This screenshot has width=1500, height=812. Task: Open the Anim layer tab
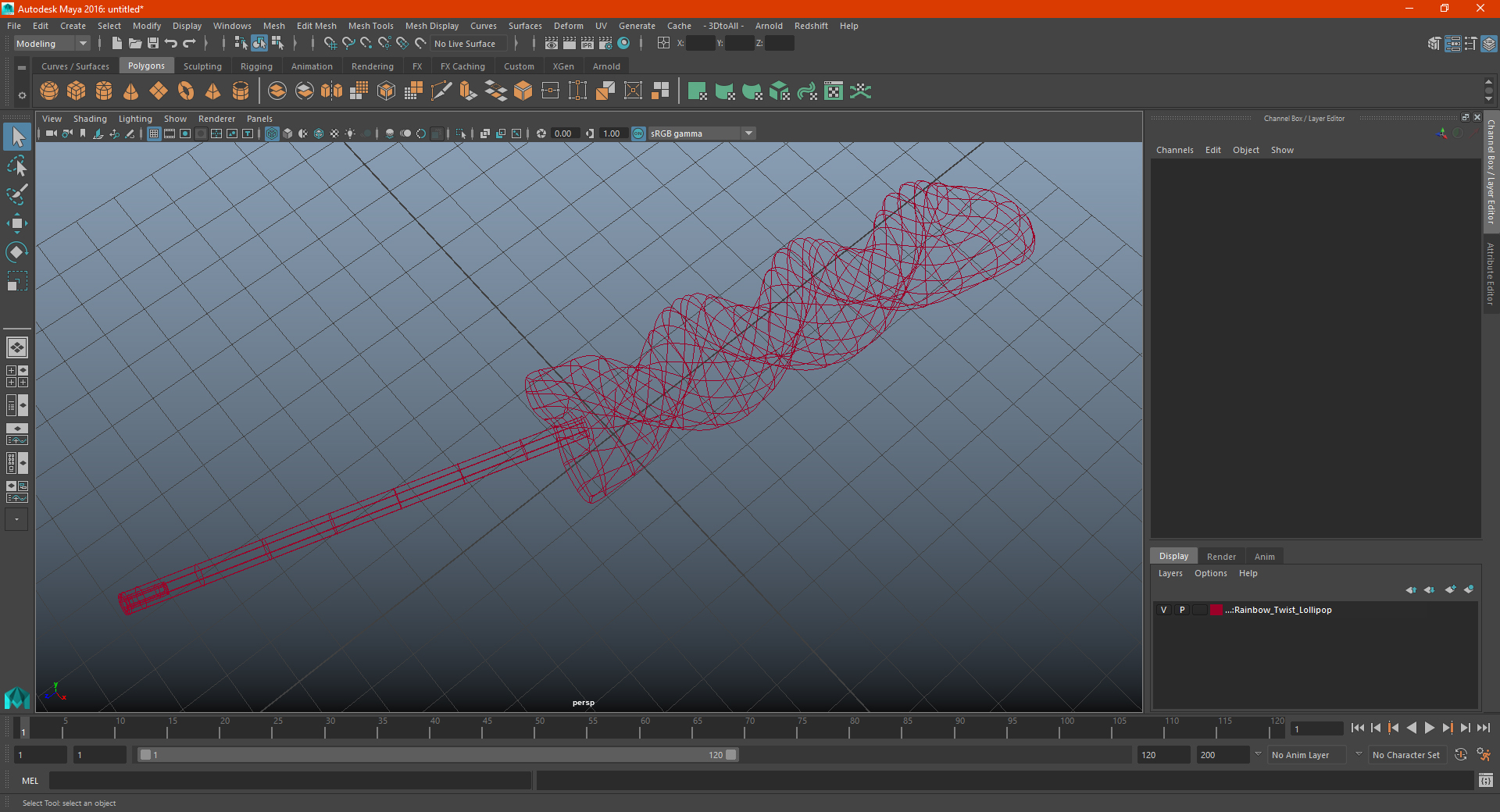tap(1264, 557)
